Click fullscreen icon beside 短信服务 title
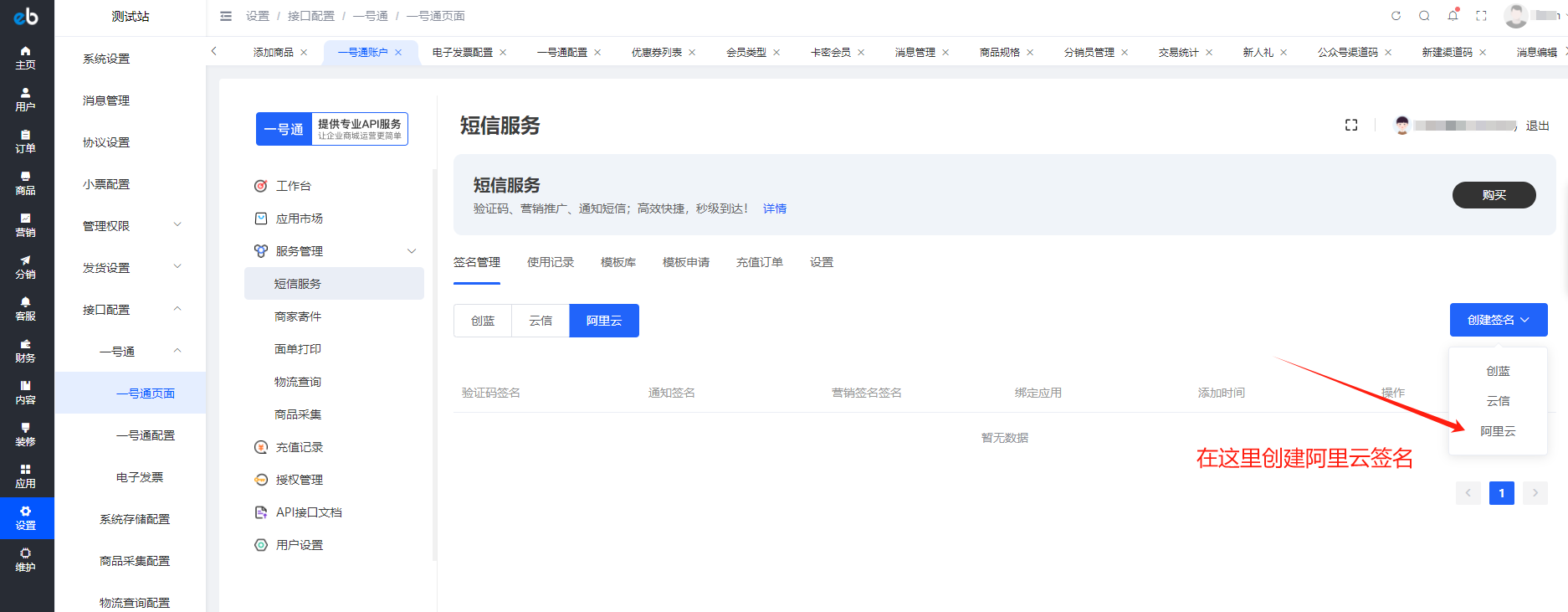 (x=1351, y=125)
